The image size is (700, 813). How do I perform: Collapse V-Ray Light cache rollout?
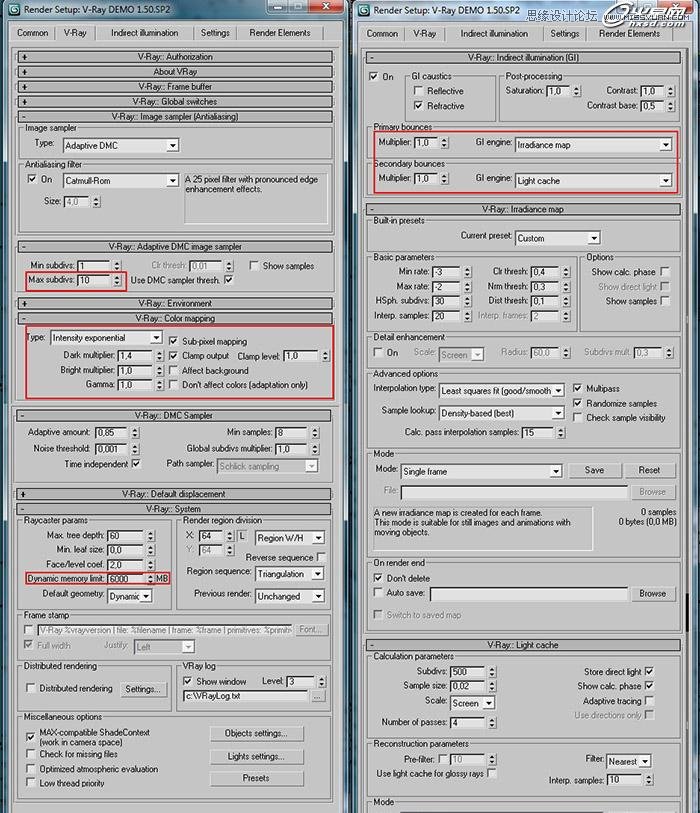[523, 645]
